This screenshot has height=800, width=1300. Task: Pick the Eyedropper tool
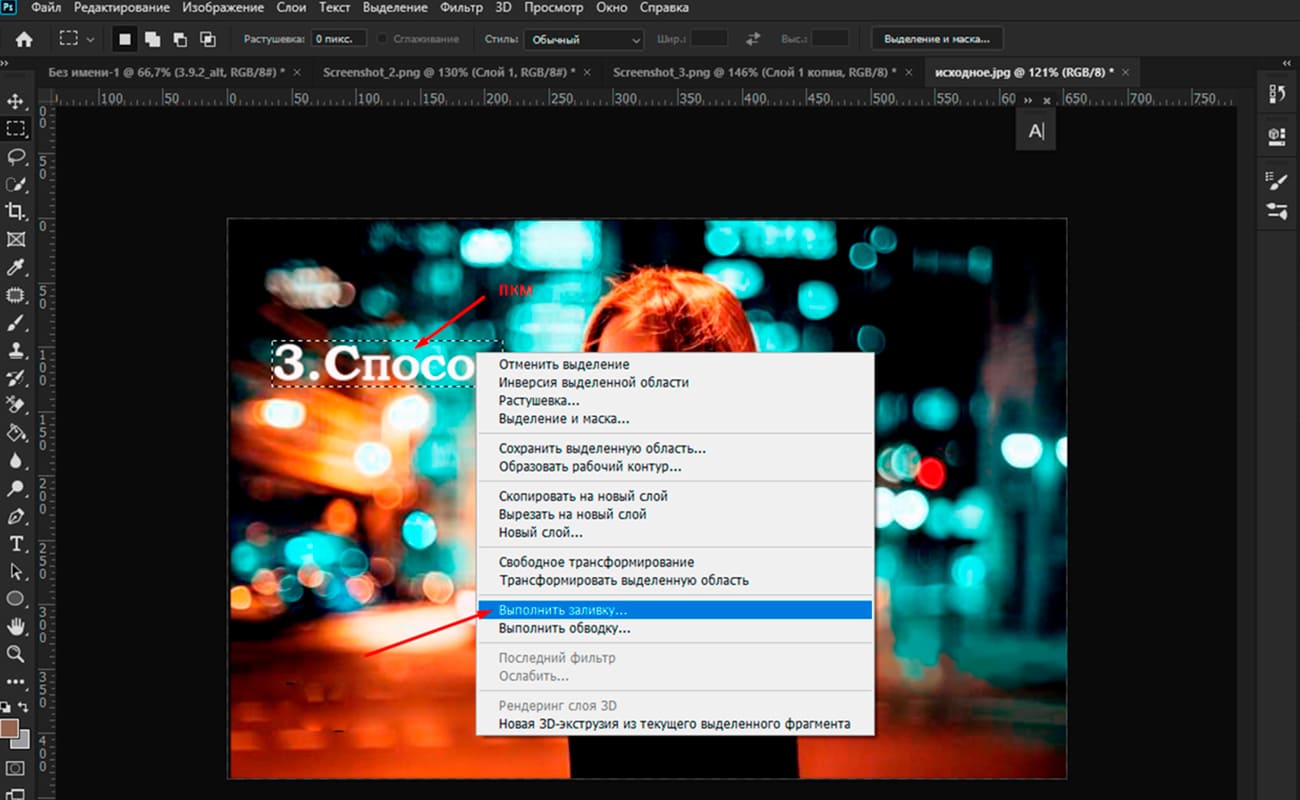[x=16, y=267]
